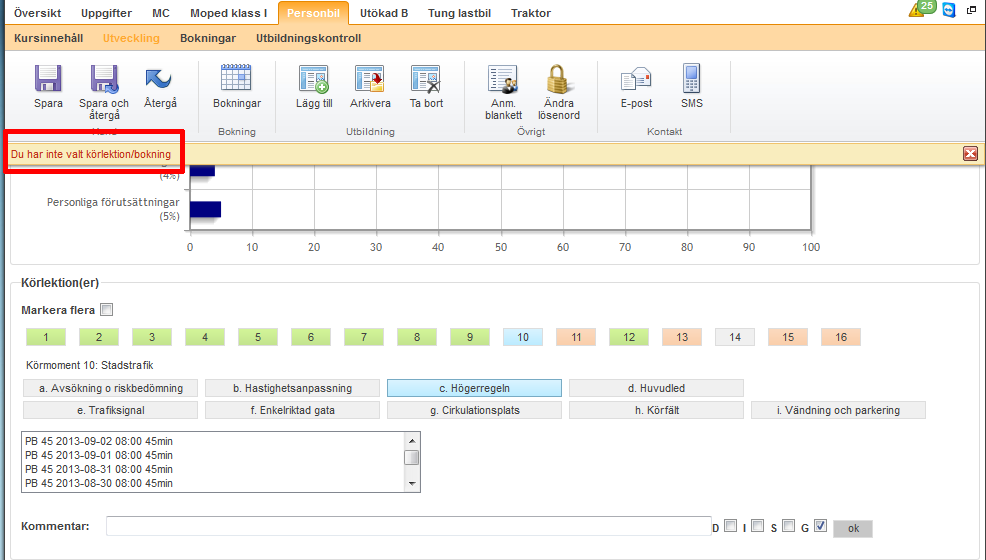Viewport: 986px width, 560px height.
Task: Open the MC tab
Action: [161, 13]
